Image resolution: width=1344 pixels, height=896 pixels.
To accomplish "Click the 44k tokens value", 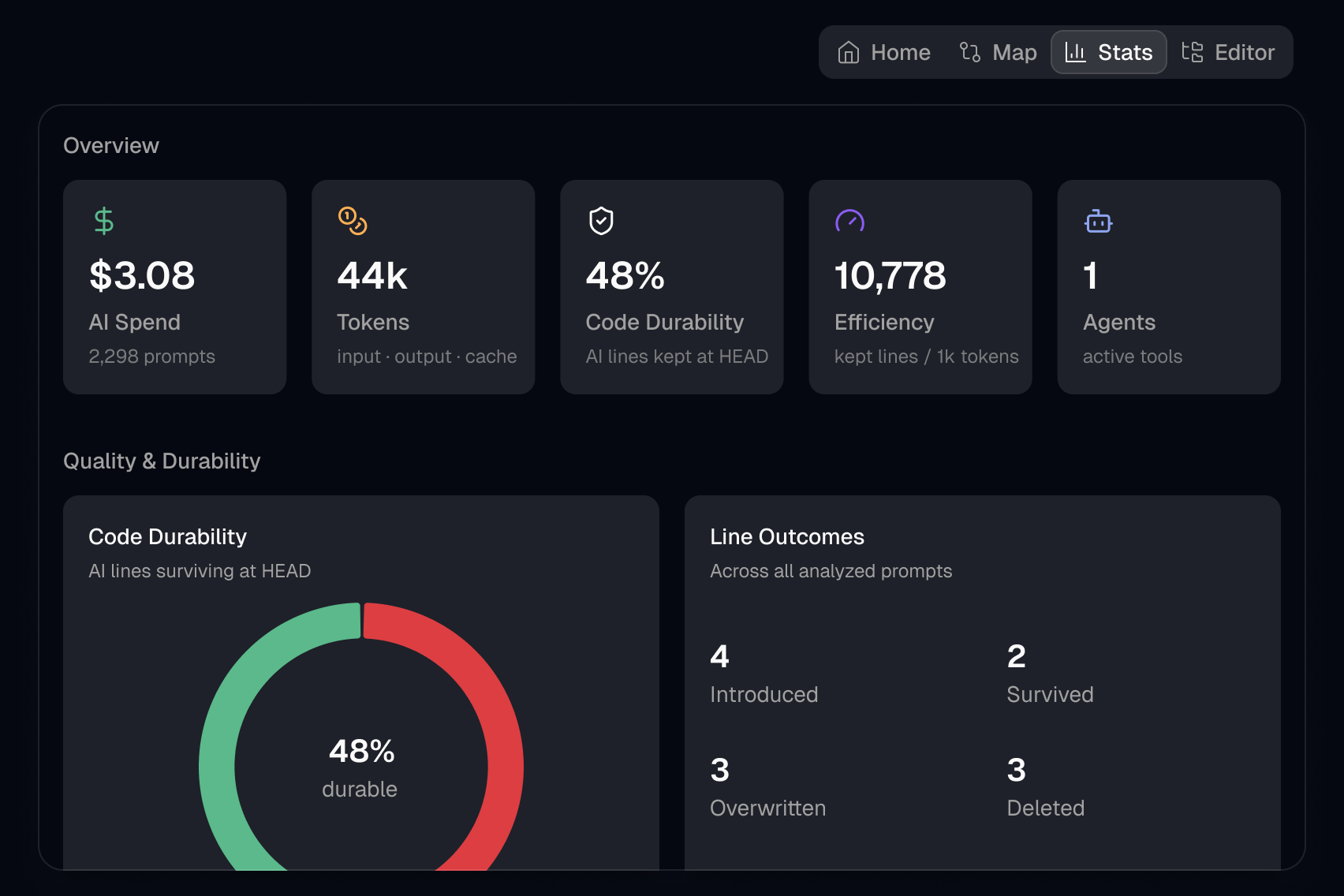I will tap(372, 275).
